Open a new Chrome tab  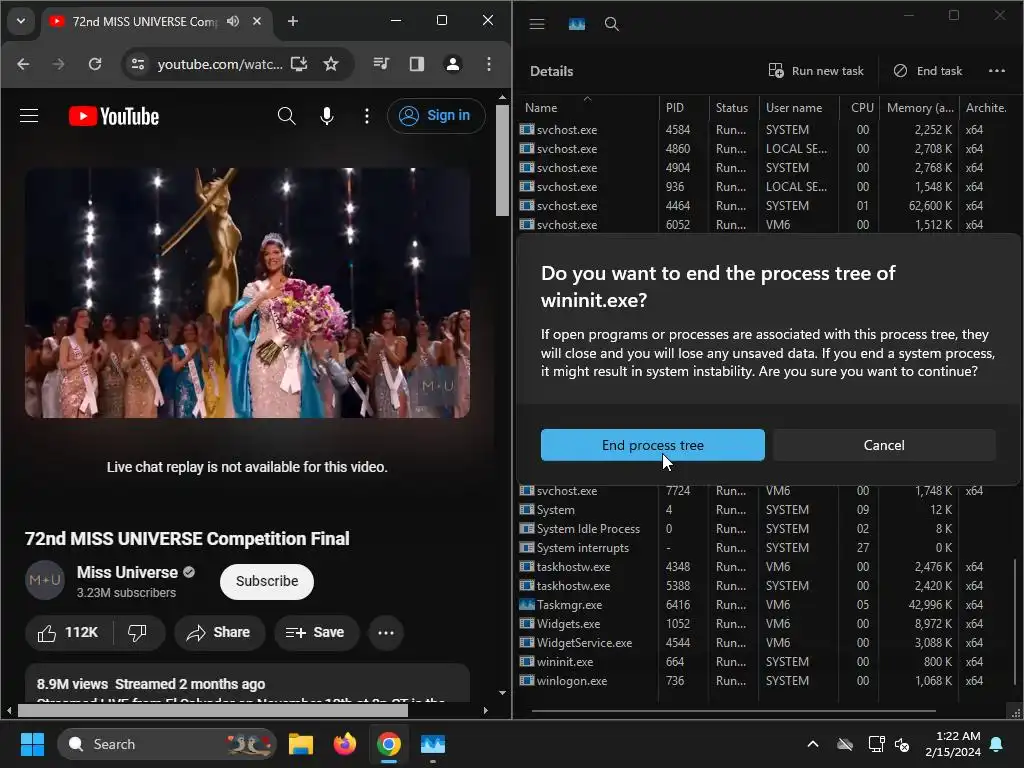click(293, 22)
